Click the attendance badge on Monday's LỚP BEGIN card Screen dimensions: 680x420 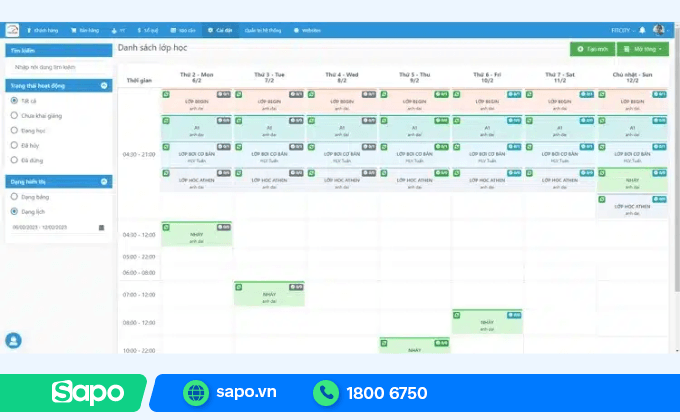pos(224,94)
